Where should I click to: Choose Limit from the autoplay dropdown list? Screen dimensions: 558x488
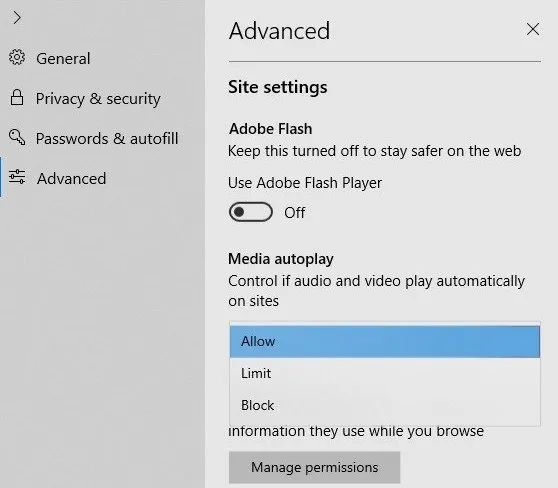coord(385,373)
